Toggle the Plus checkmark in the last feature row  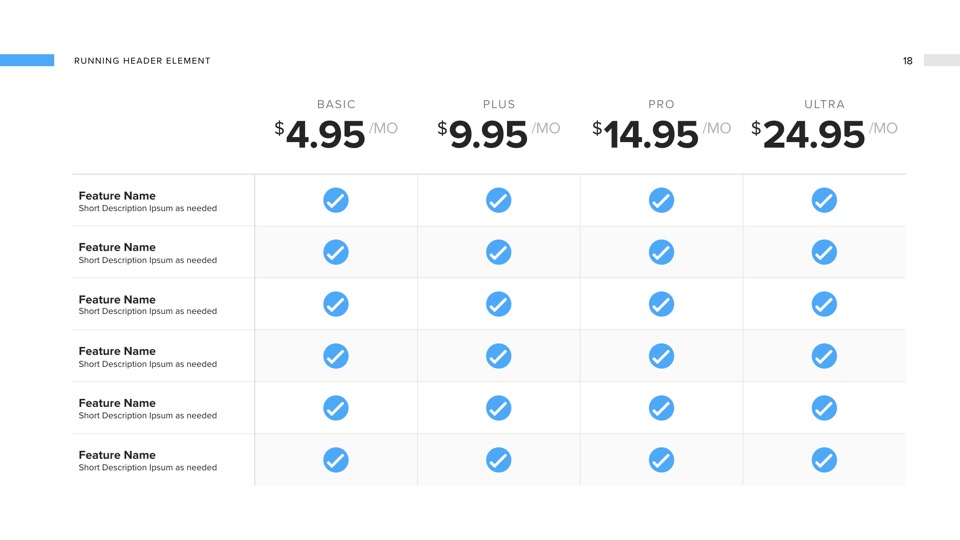coord(498,460)
